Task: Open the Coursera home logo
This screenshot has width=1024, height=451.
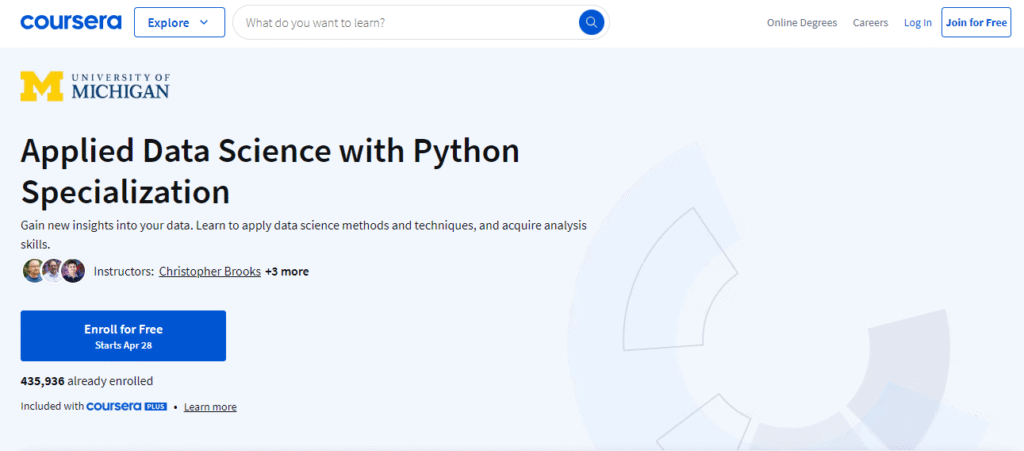Action: coord(71,22)
